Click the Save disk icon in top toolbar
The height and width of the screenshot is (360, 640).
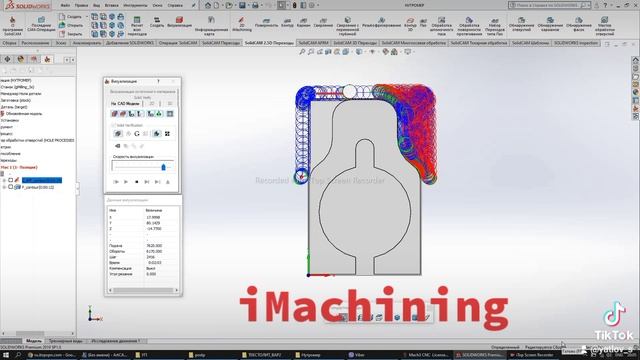(242, 5)
